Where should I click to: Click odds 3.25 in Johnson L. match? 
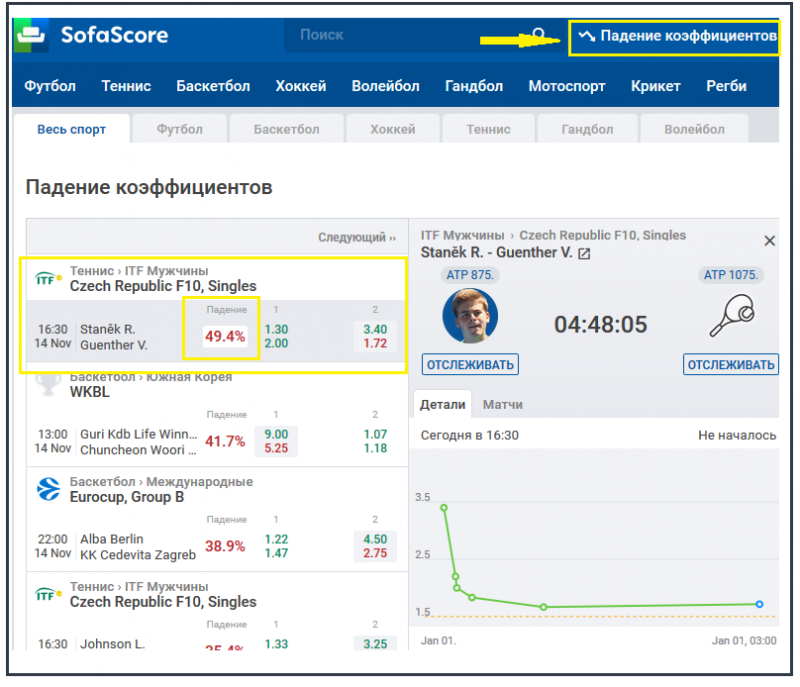tap(375, 644)
